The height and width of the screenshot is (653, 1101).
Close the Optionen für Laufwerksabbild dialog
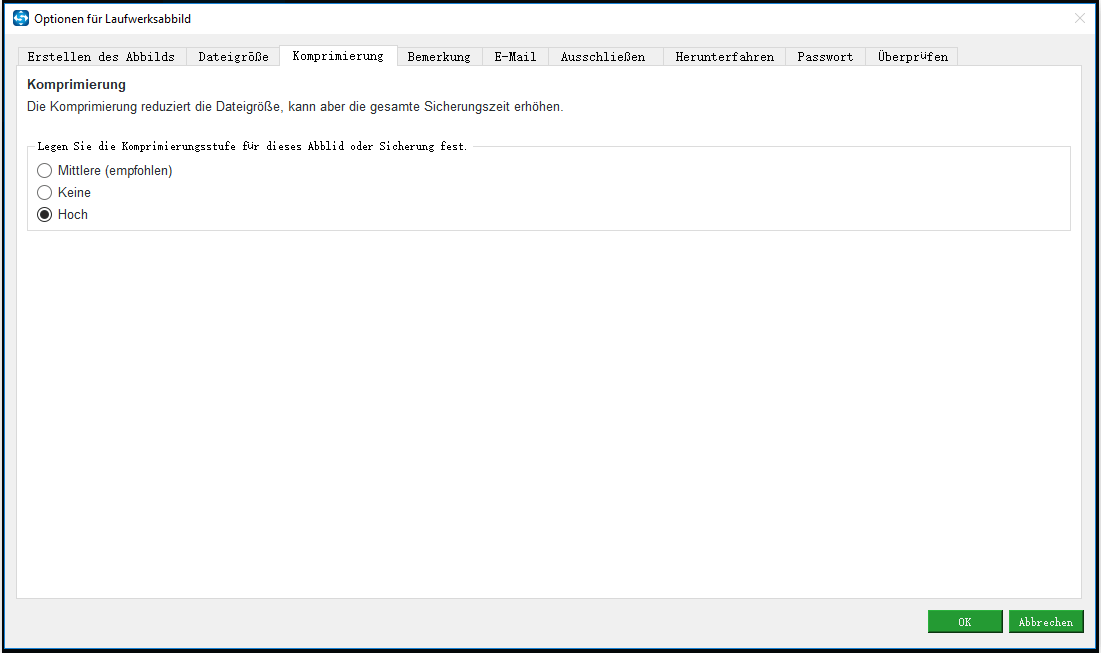pos(1080,18)
